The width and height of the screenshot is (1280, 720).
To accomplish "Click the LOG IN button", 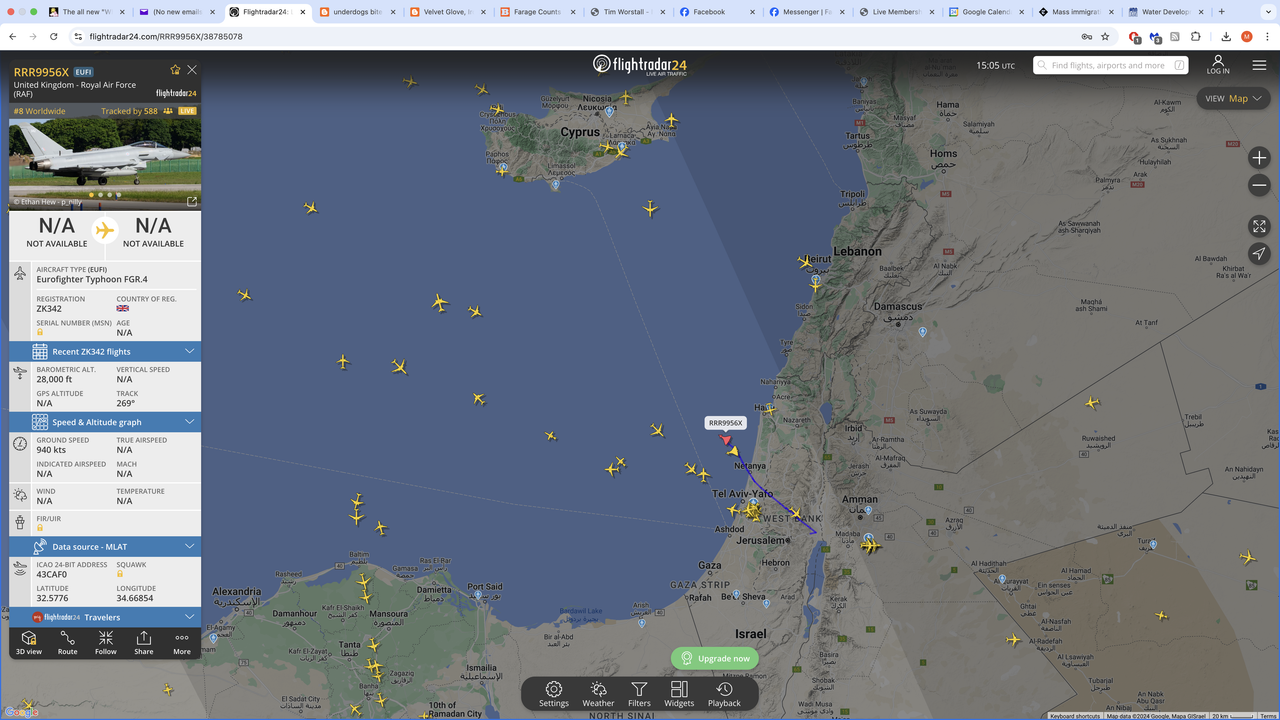I will point(1217,65).
